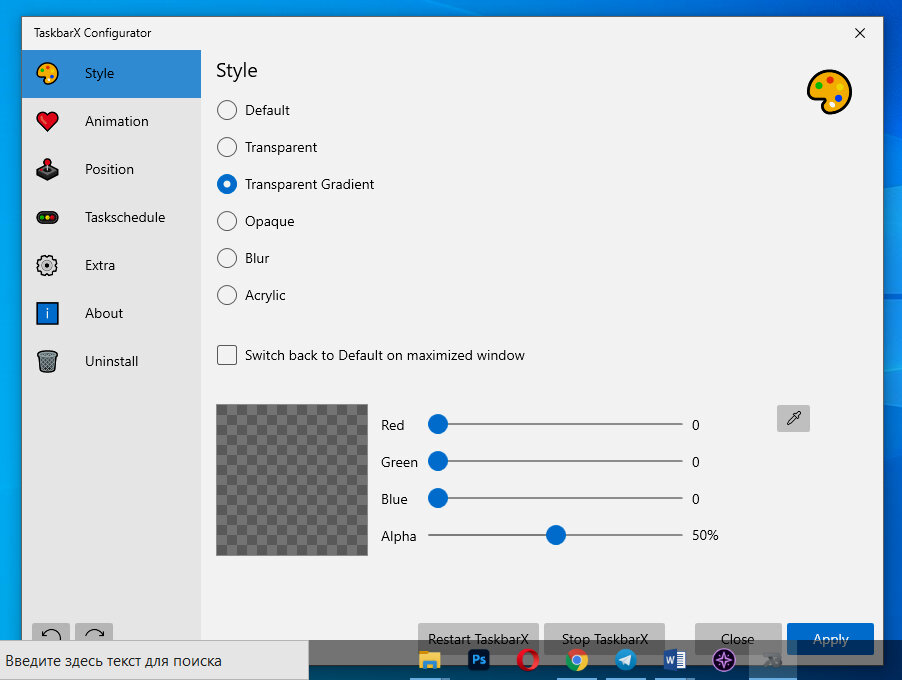Open Opera browser from the taskbar
The width and height of the screenshot is (902, 680).
click(x=528, y=660)
